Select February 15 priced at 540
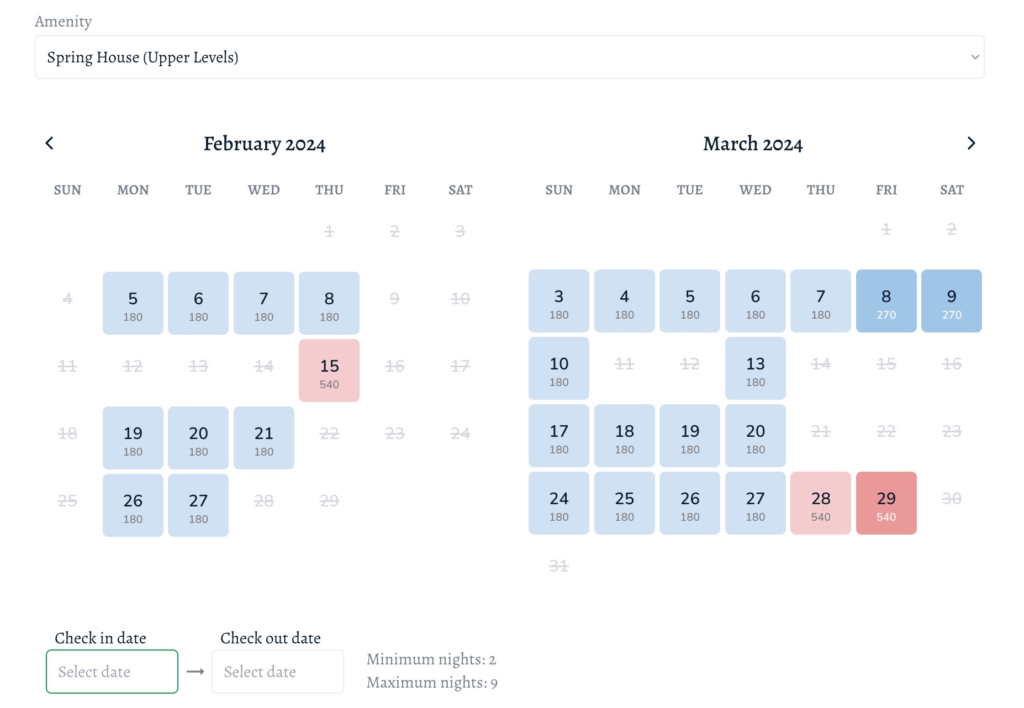Viewport: 1024px width, 708px height. pos(329,371)
